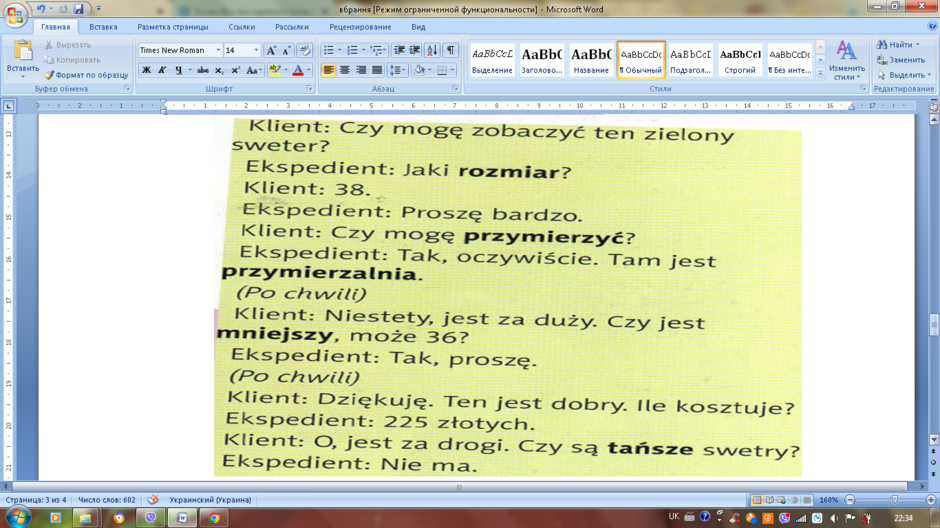The image size is (940, 528).
Task: Expand Paragraph (Абзац) dialog launcher
Action: point(455,89)
